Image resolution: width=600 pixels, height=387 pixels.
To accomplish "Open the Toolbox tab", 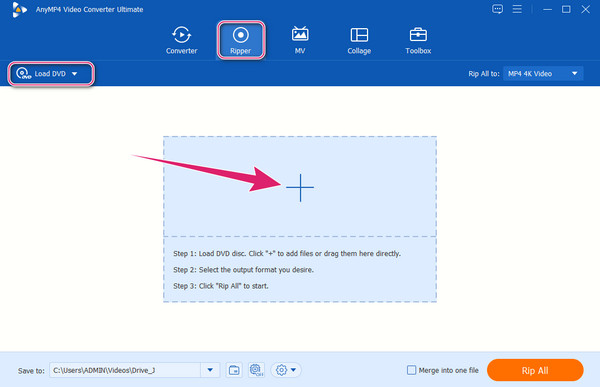I will tap(418, 40).
